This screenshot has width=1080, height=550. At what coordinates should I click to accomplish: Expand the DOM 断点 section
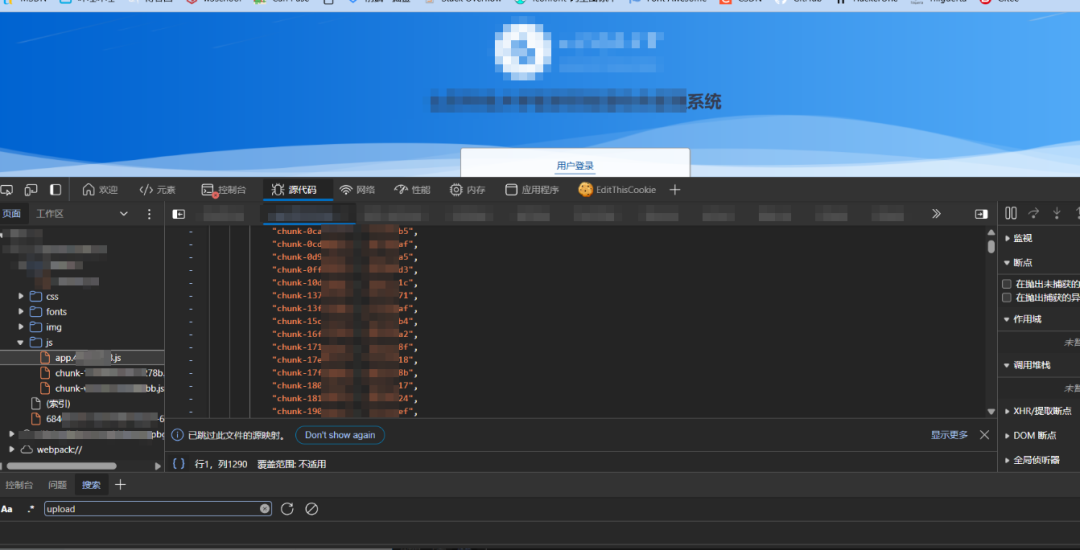point(1008,436)
